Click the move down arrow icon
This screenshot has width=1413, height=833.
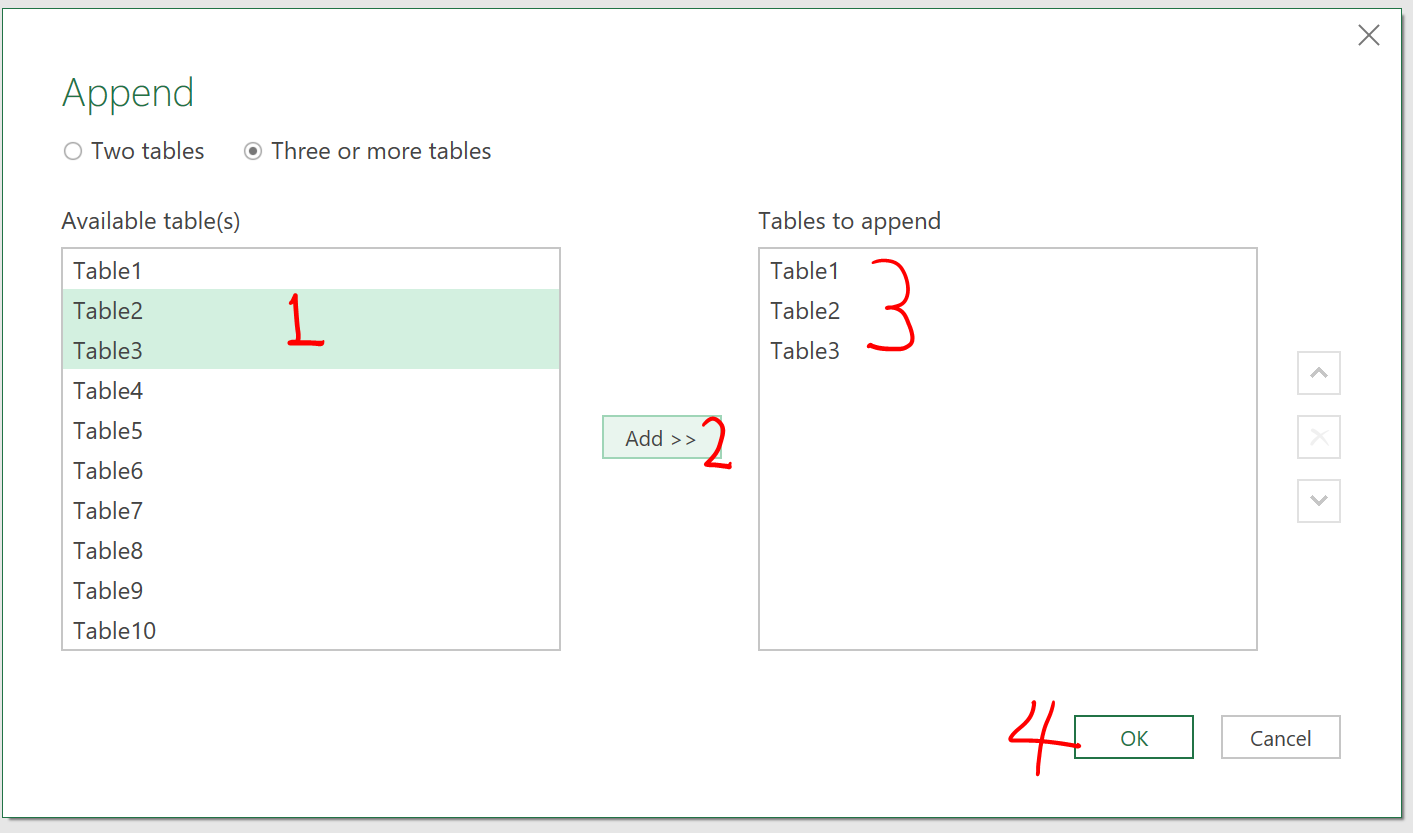(x=1318, y=500)
